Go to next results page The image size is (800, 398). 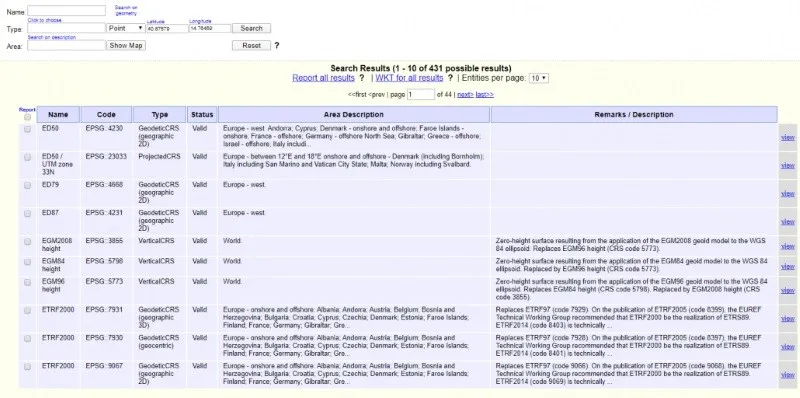point(465,94)
